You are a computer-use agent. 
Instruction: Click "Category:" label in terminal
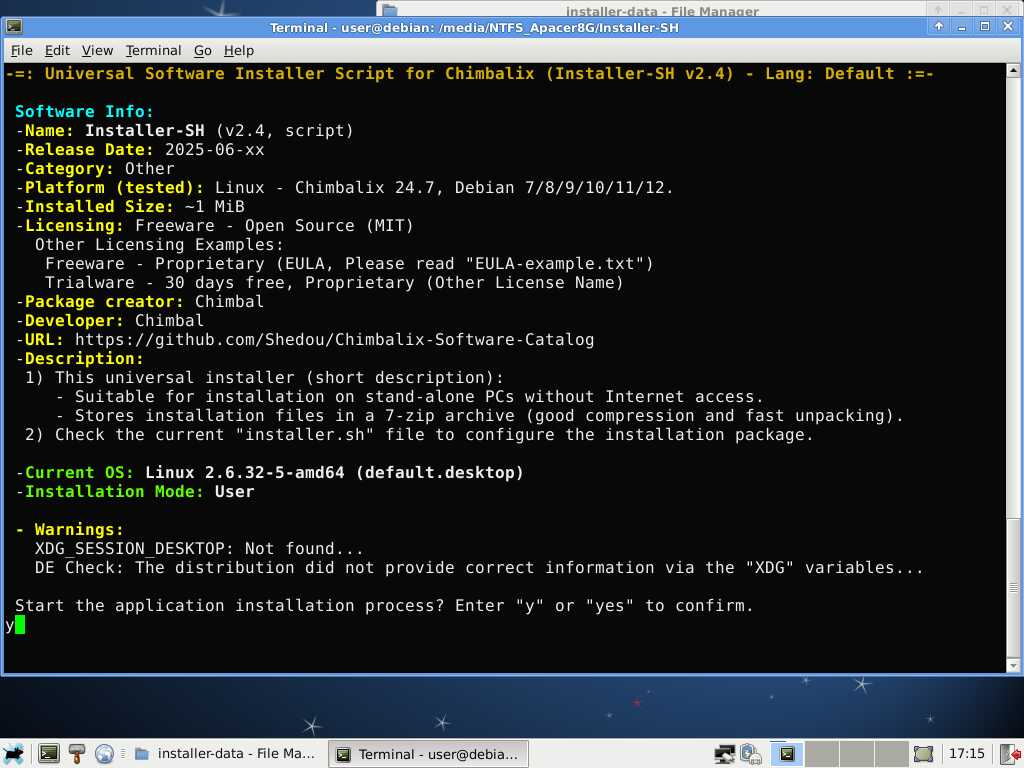click(69, 168)
